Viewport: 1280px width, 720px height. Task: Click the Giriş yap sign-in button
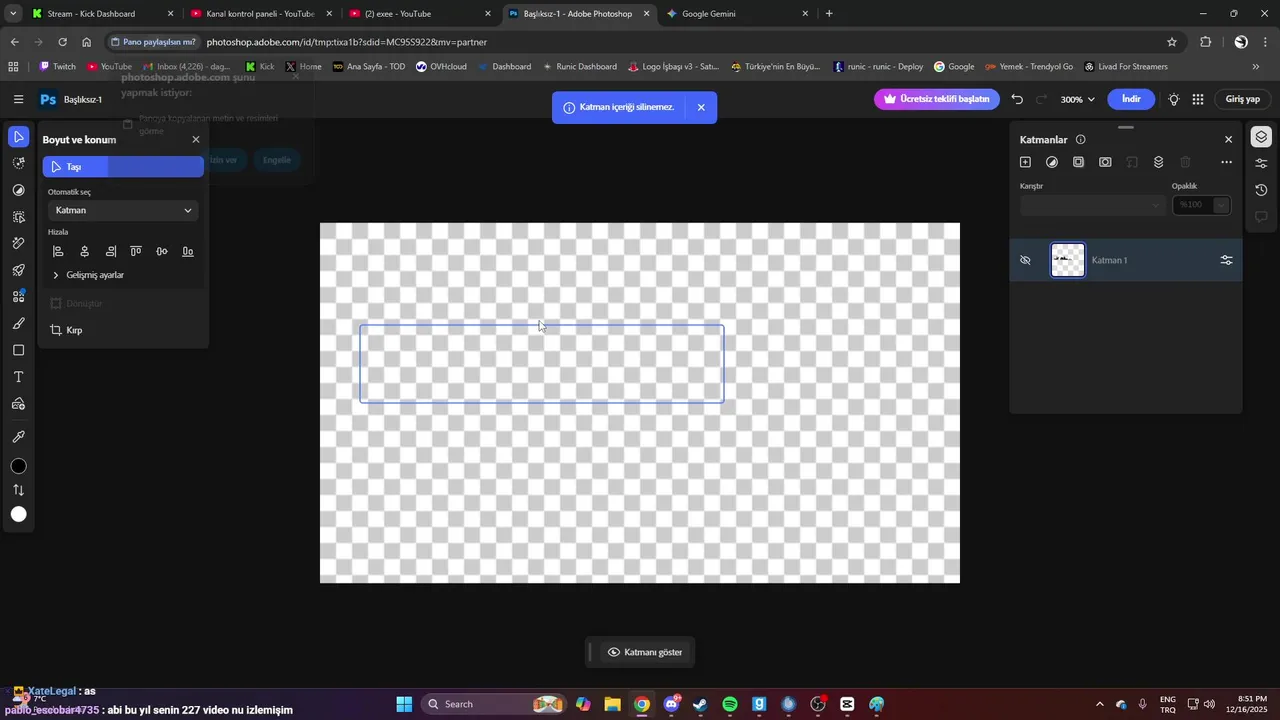[x=1243, y=99]
